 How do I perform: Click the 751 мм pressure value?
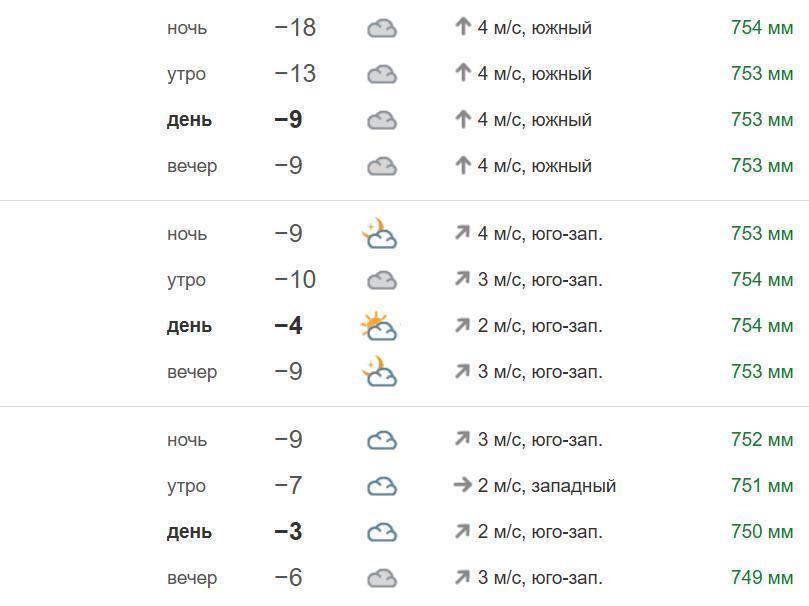[x=762, y=486]
